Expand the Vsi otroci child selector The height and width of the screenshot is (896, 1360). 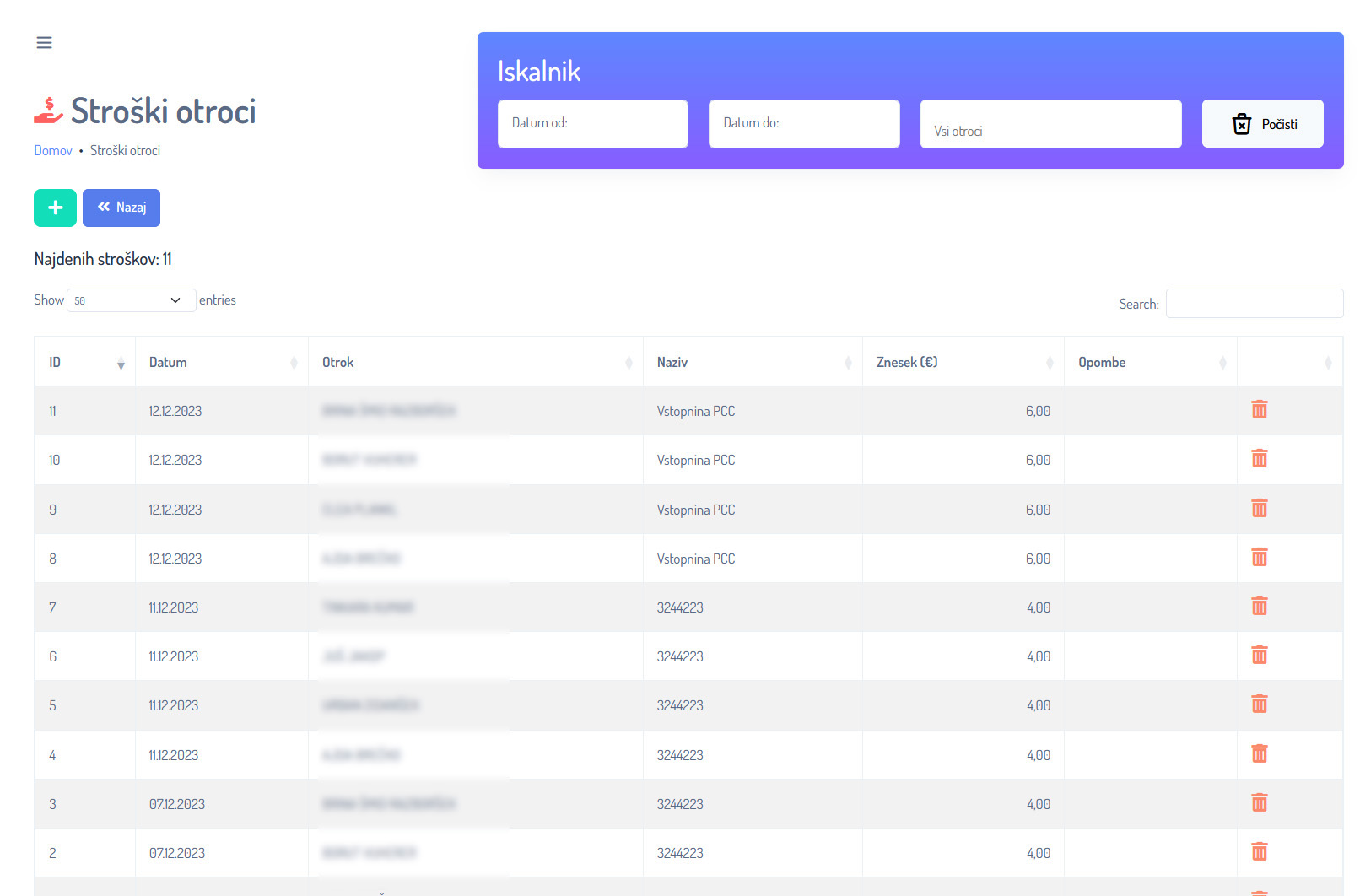(x=1050, y=125)
